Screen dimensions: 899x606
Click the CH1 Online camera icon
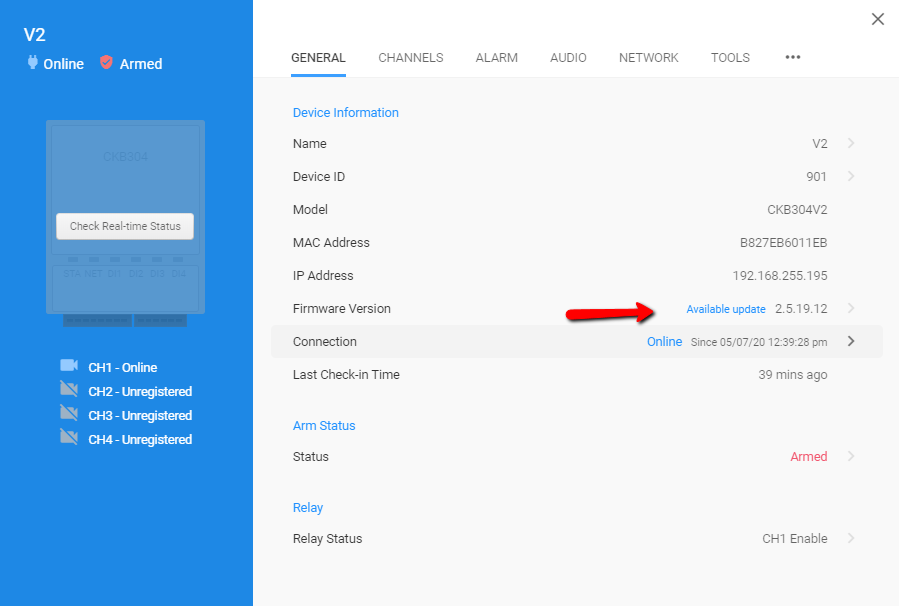point(69,365)
